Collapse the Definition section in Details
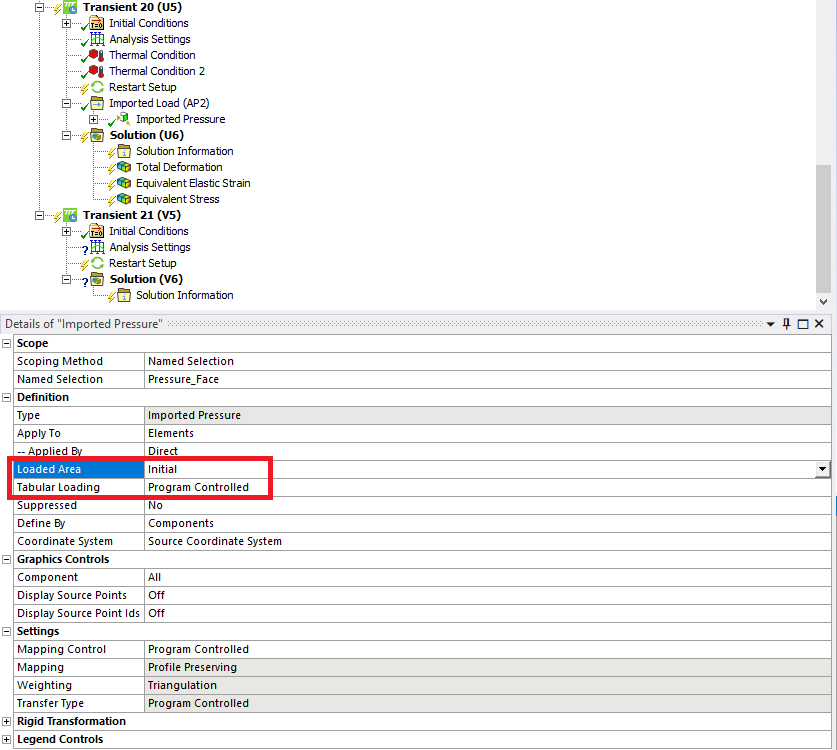This screenshot has width=837, height=750. (6, 397)
